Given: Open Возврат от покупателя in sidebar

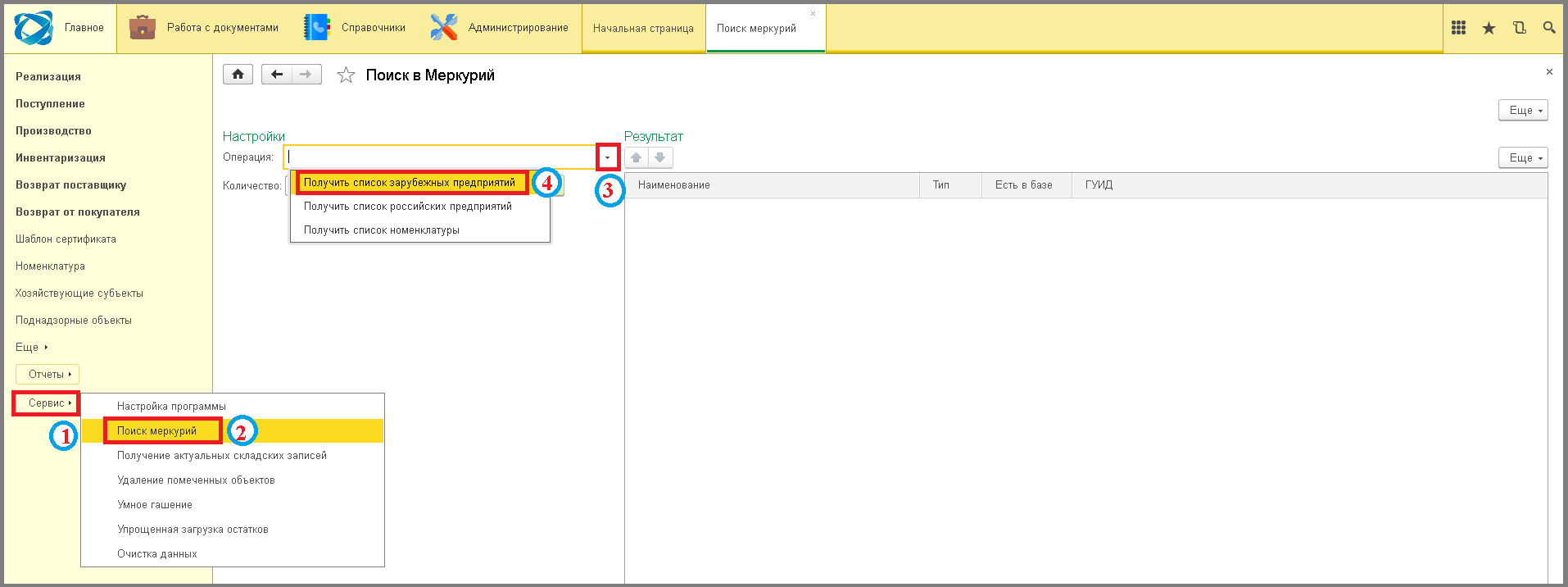Looking at the screenshot, I should [x=78, y=212].
